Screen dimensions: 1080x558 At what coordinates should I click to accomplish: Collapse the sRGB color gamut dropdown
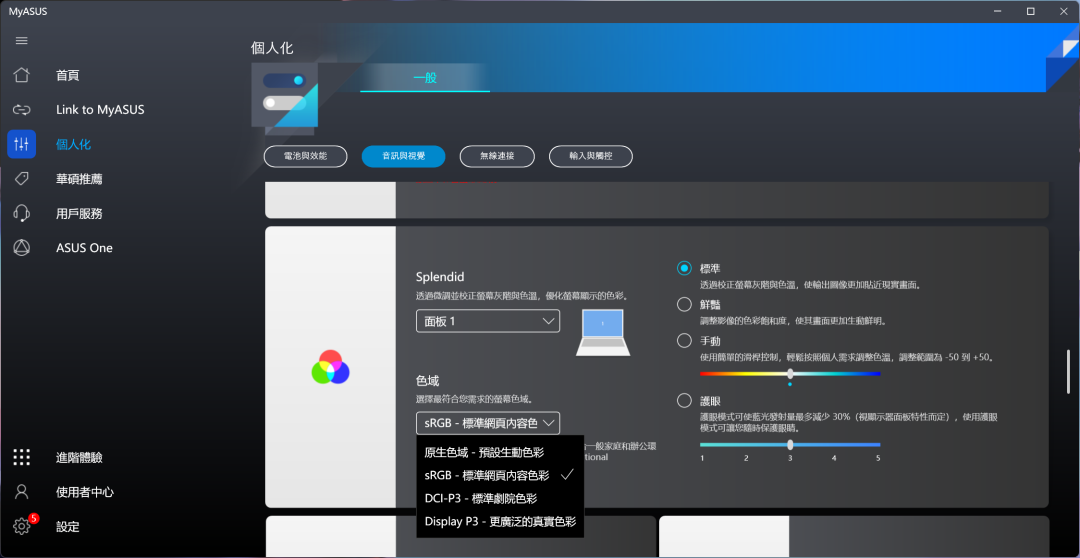click(487, 423)
